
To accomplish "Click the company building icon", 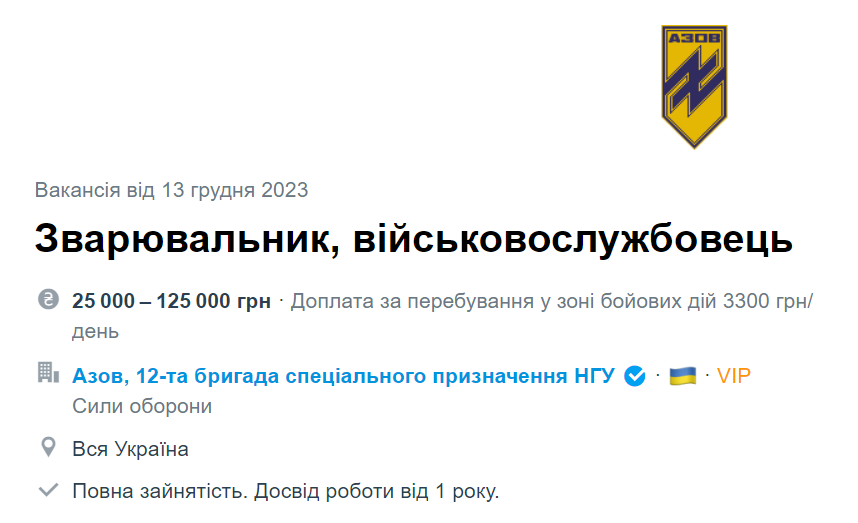I will [47, 374].
